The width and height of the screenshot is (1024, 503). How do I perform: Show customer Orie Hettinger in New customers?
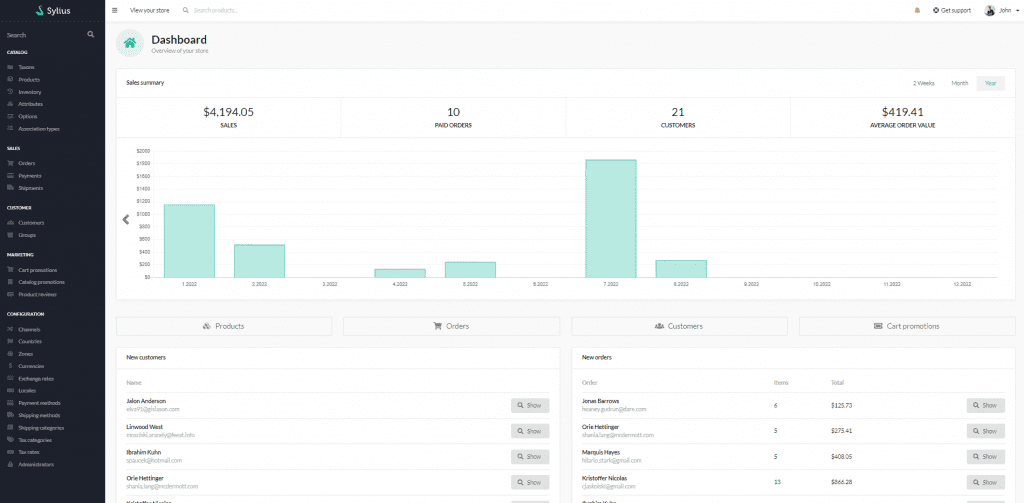(530, 483)
